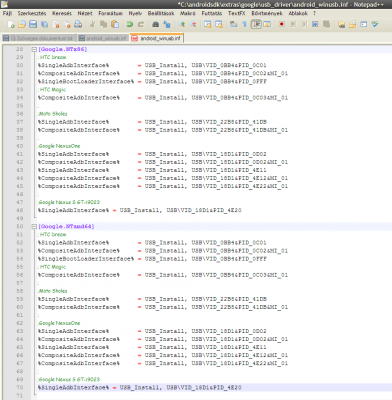Open the Ablakok menu
This screenshot has height=400, width=392.
(x=298, y=13)
